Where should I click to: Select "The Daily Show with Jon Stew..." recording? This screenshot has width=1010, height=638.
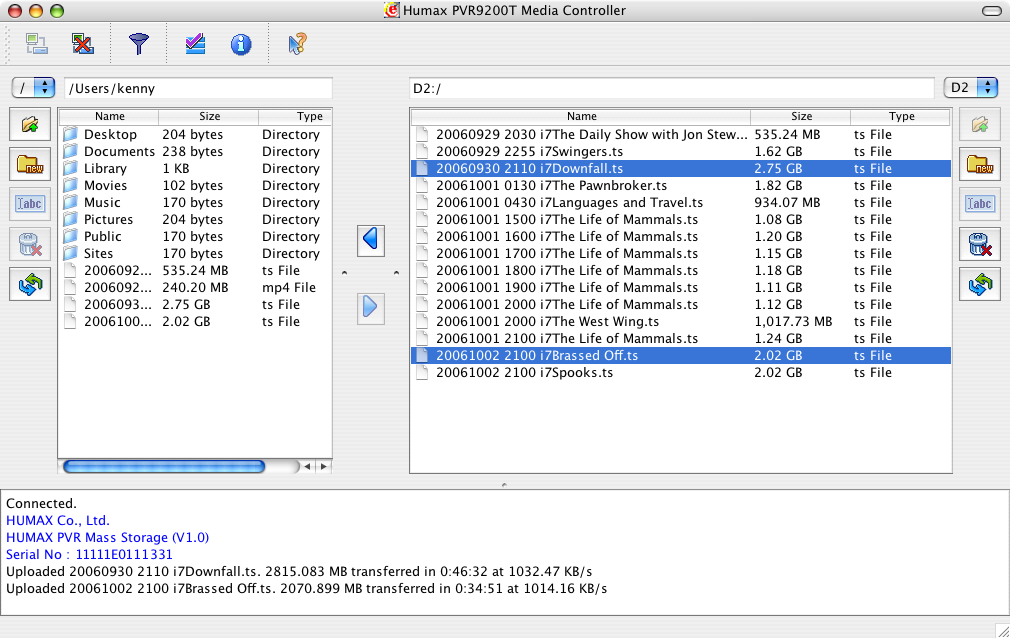[681, 135]
